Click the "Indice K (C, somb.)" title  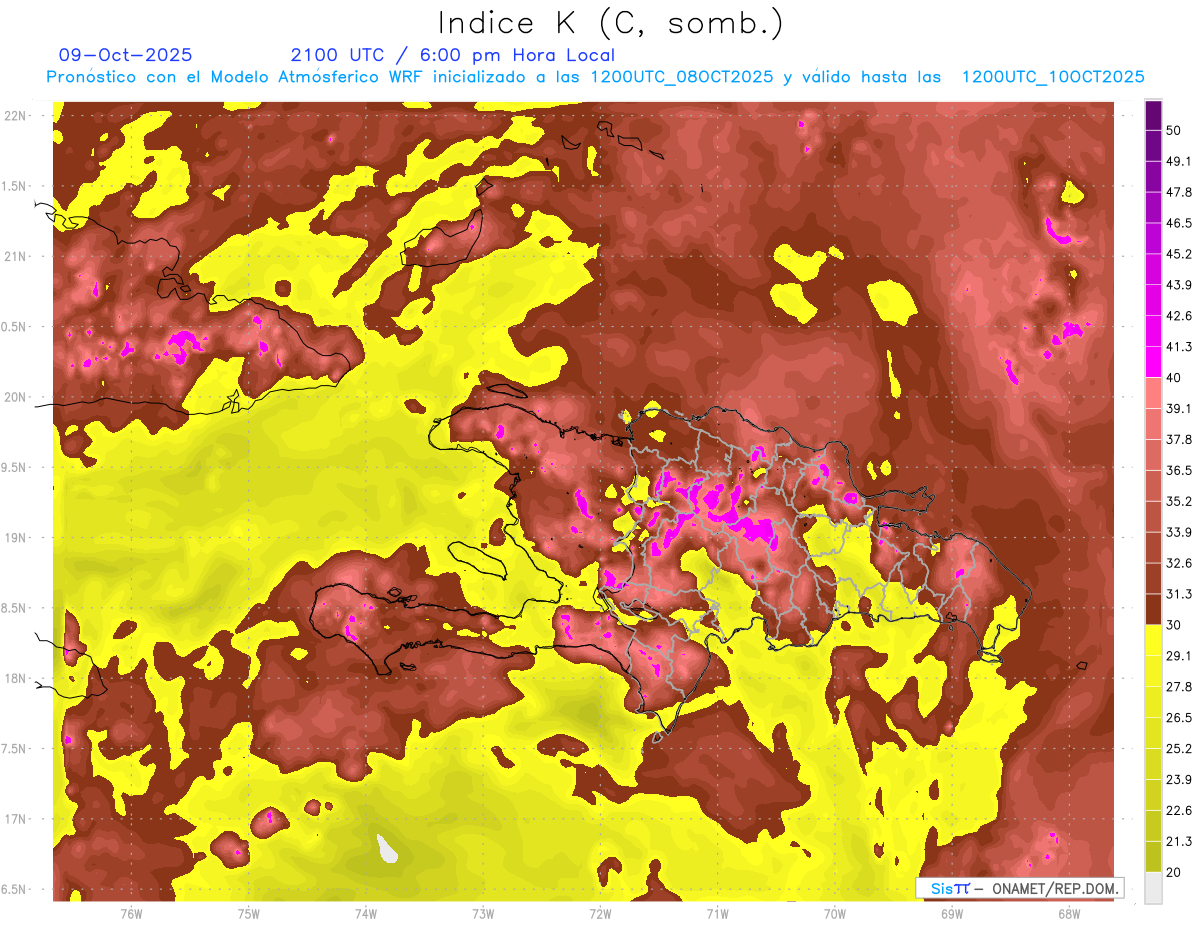(x=610, y=23)
